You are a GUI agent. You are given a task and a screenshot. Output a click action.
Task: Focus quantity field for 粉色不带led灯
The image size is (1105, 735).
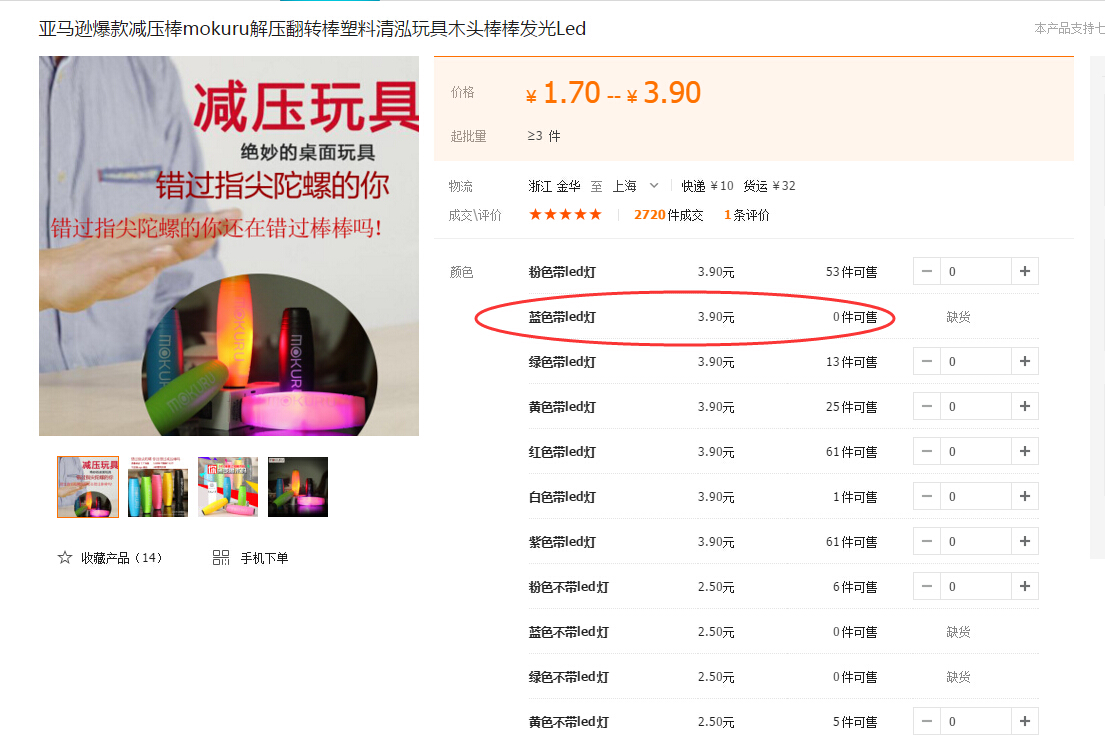tap(976, 587)
